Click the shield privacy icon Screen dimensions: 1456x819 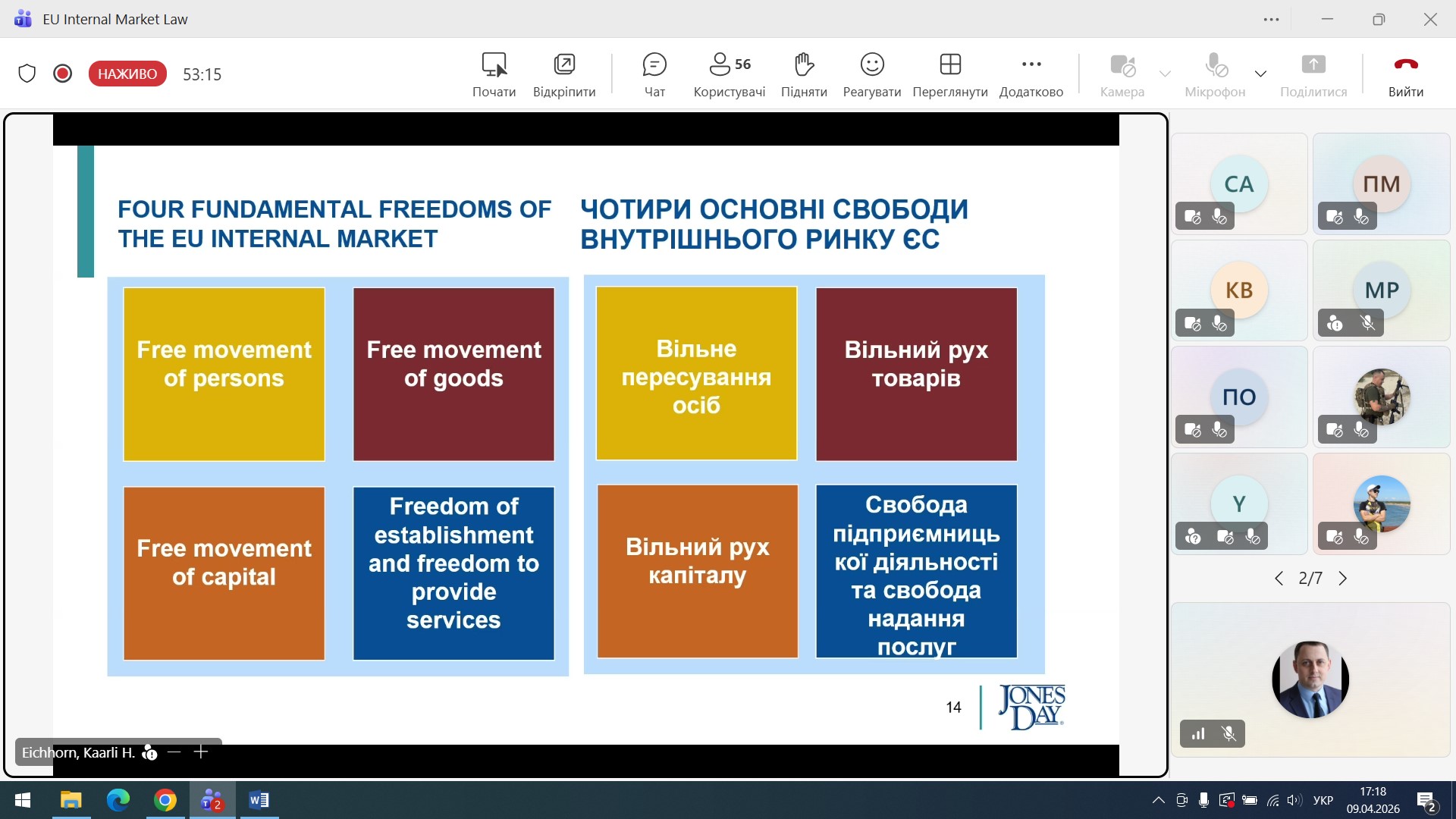(27, 74)
